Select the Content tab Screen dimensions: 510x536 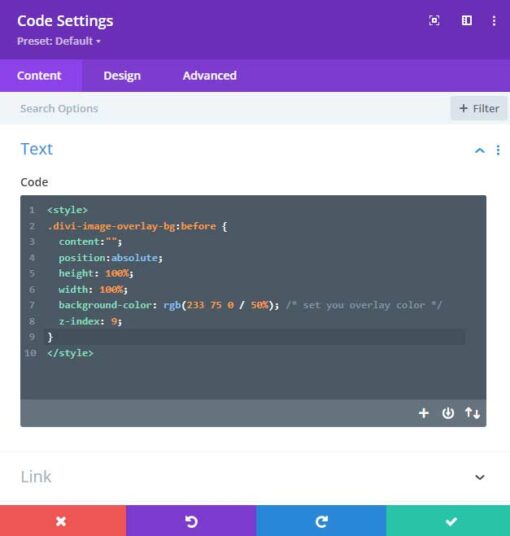click(39, 76)
